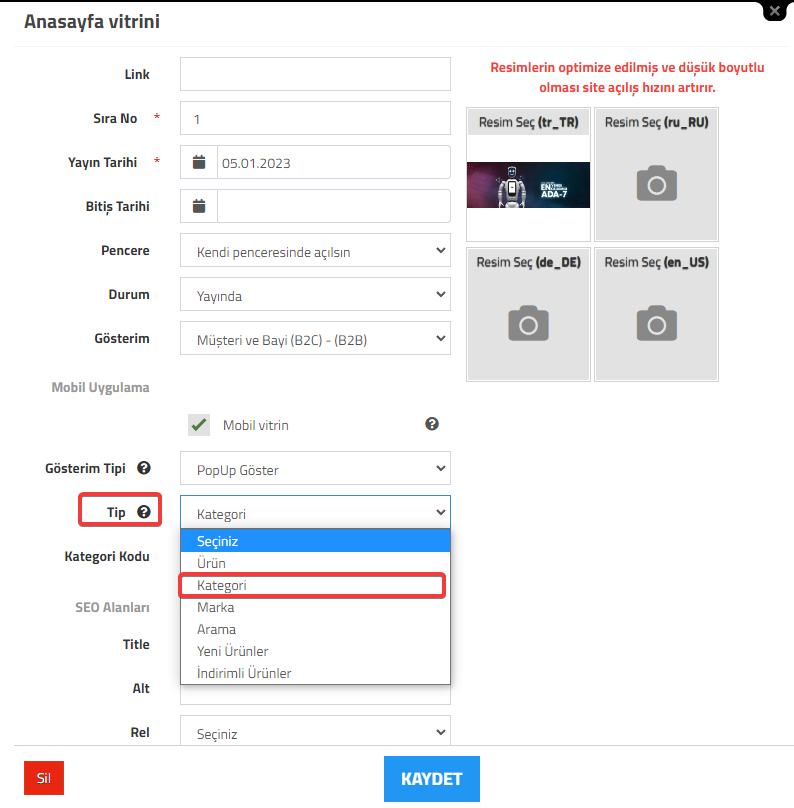Click the en_US image camera icon
Image resolution: width=794 pixels, height=808 pixels.
pyautogui.click(x=656, y=324)
